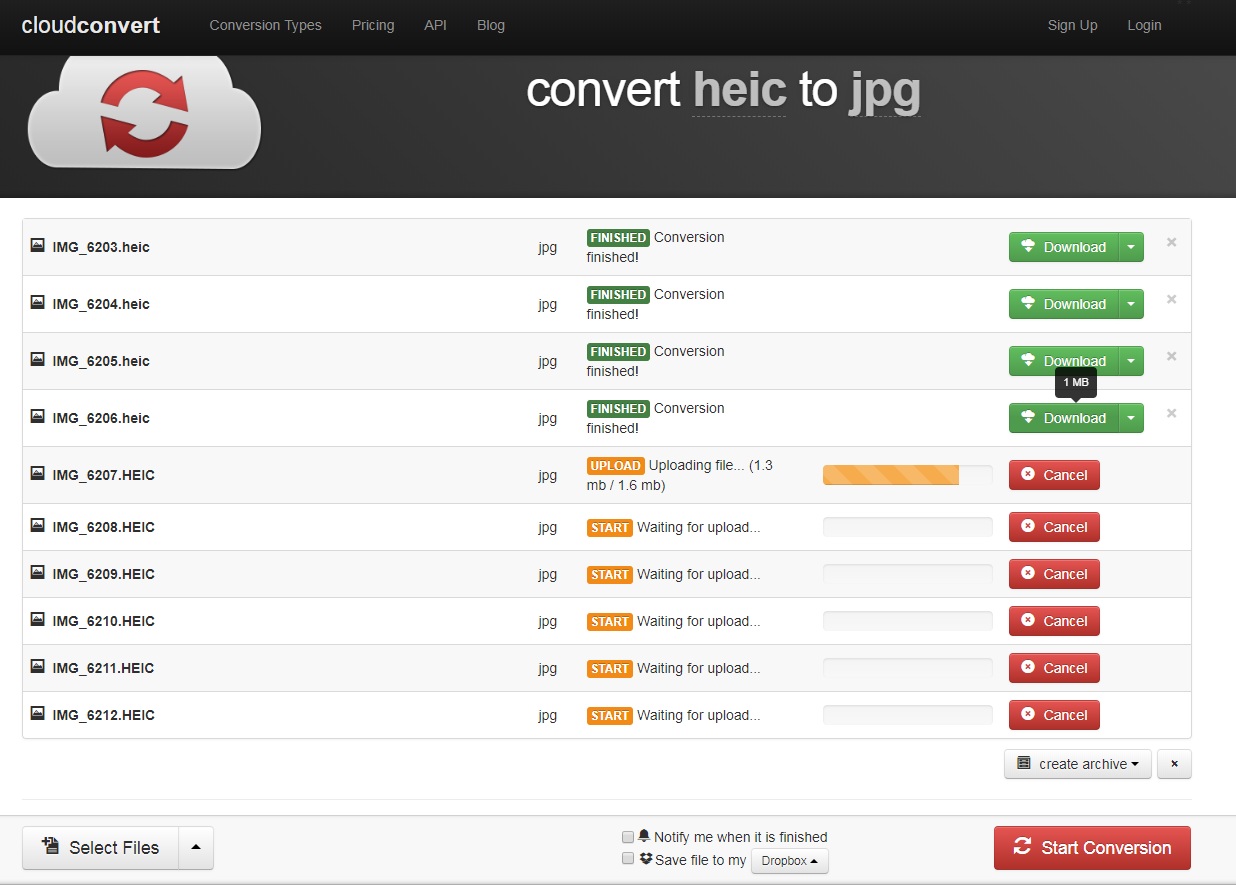The image size is (1236, 886).
Task: Expand download options arrow for IMG_6204.heic
Action: [x=1130, y=304]
